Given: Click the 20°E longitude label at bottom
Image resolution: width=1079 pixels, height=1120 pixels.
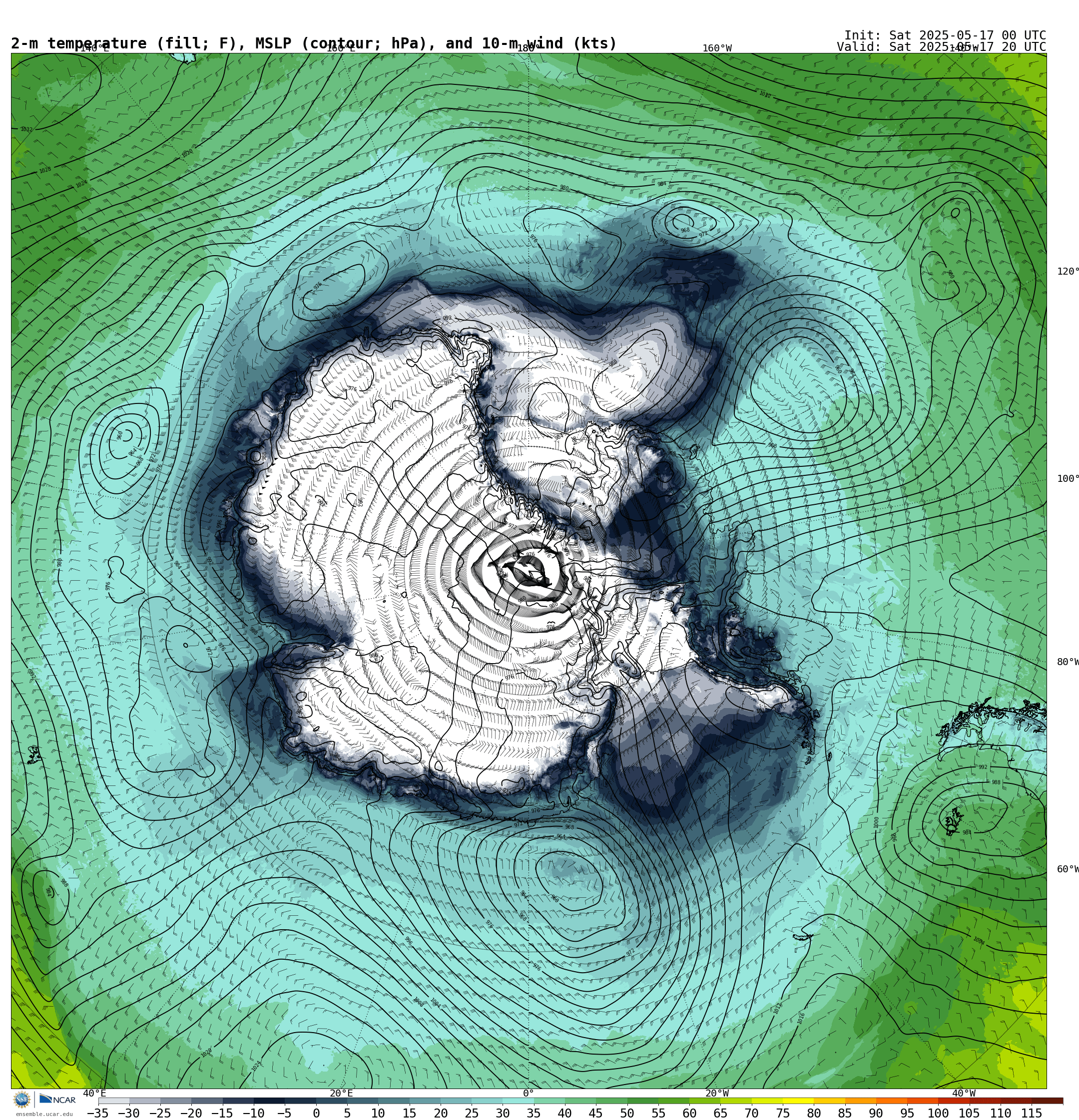Looking at the screenshot, I should tap(341, 1094).
